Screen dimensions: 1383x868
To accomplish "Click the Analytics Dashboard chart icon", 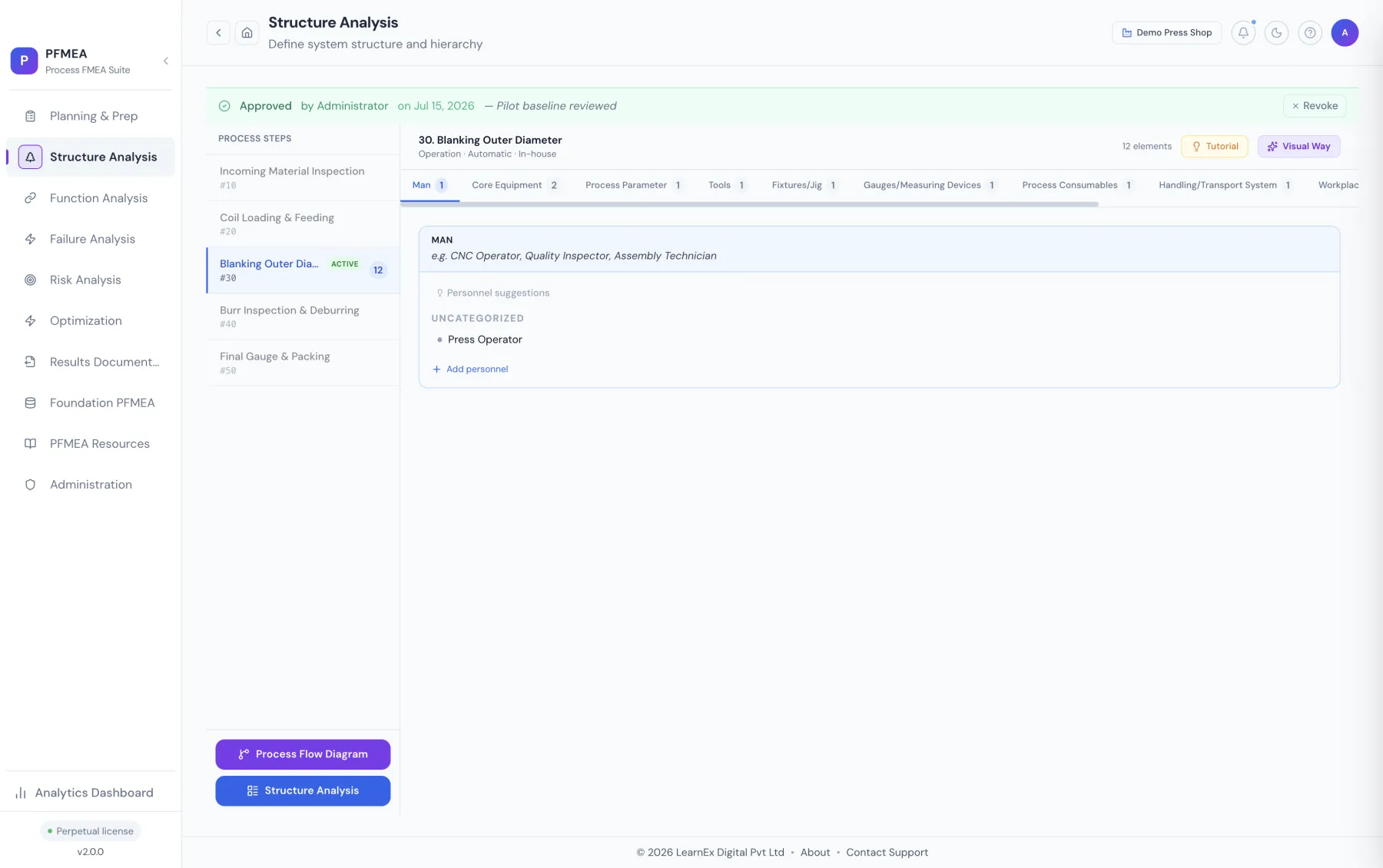I will click(x=21, y=793).
